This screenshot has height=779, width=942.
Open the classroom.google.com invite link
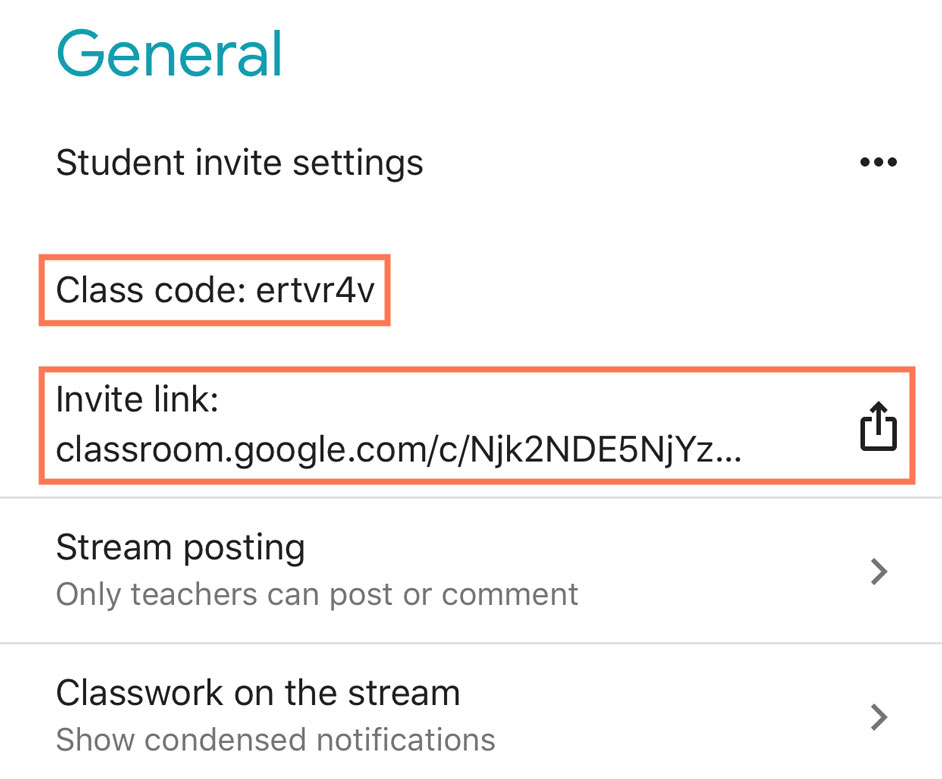pos(400,449)
